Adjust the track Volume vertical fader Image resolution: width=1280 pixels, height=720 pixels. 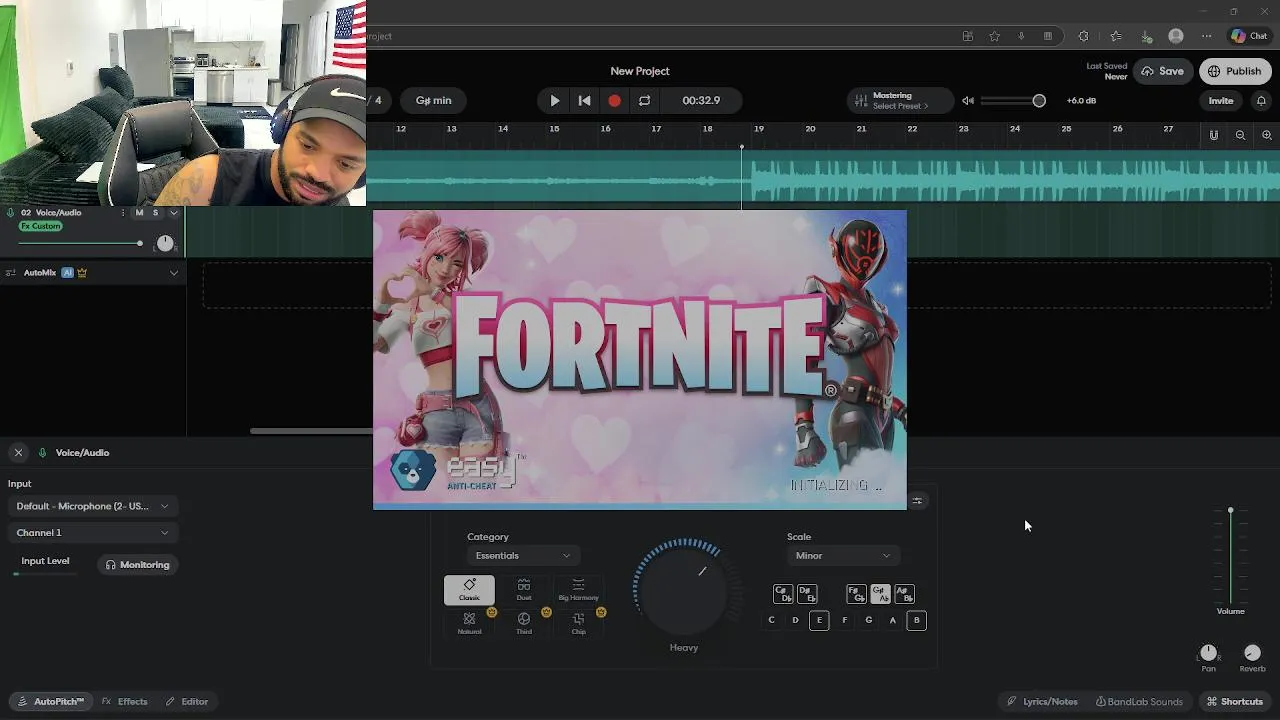tap(1231, 556)
